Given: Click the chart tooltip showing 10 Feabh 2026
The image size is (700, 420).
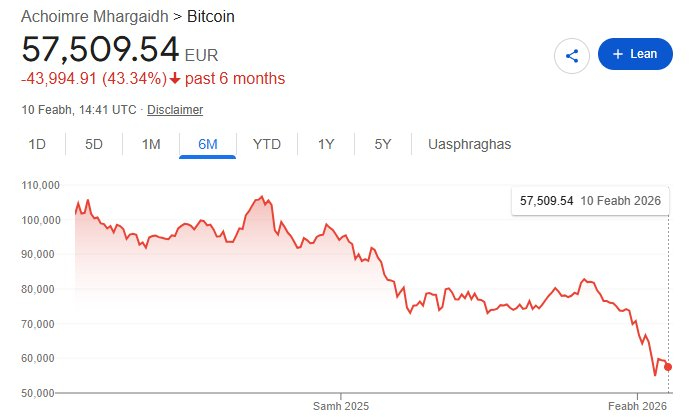Looking at the screenshot, I should (x=590, y=201).
